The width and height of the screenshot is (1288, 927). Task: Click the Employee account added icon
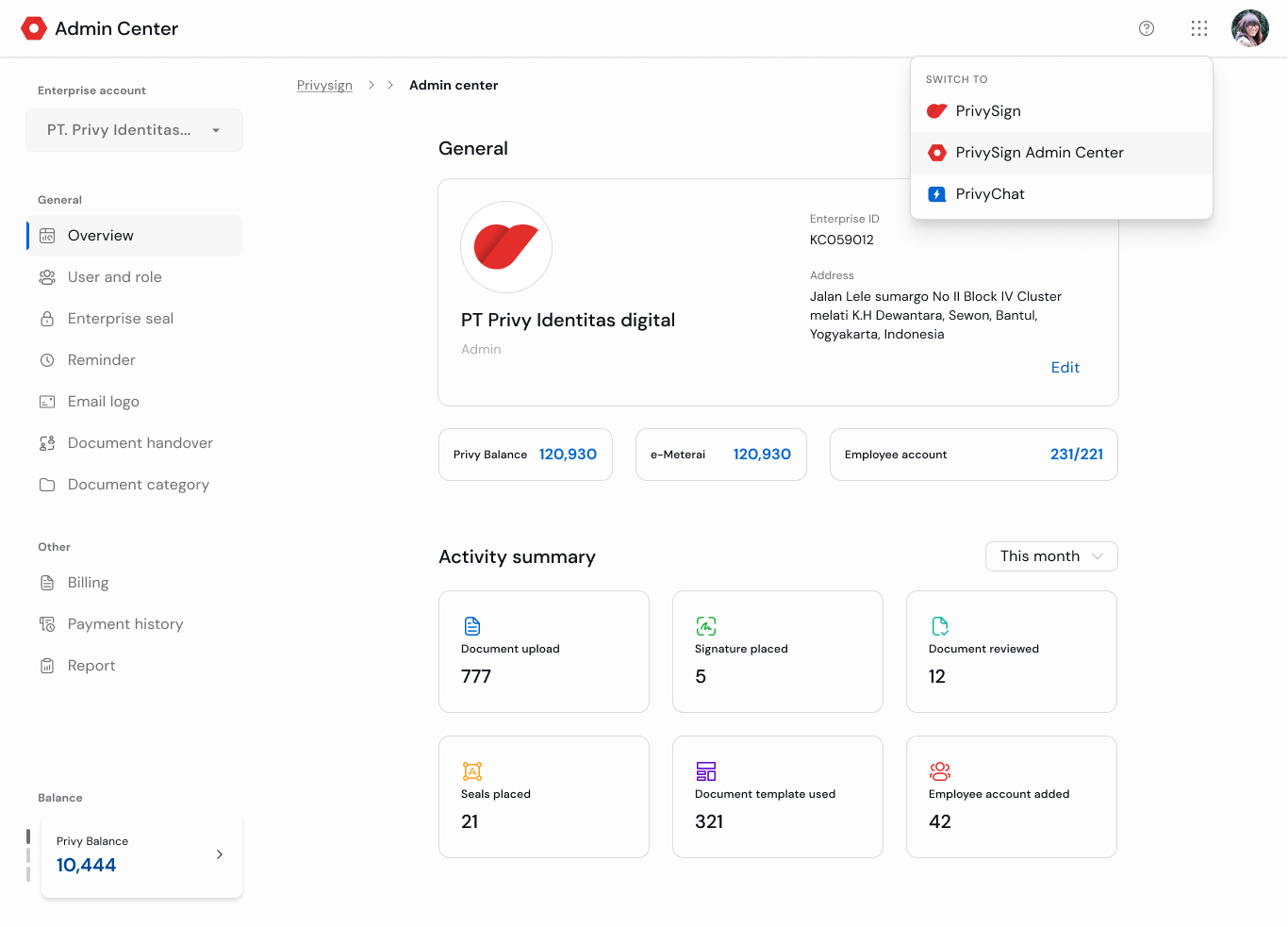pos(940,771)
